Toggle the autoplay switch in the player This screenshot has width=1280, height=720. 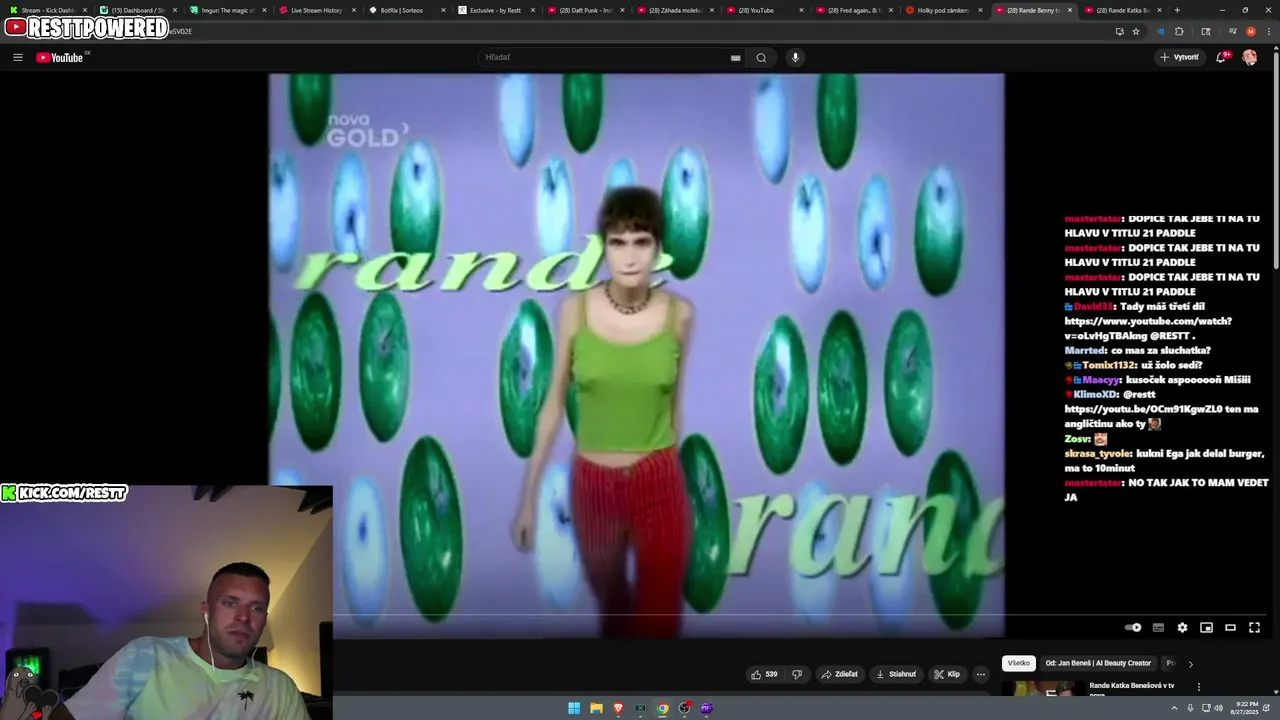(1133, 627)
